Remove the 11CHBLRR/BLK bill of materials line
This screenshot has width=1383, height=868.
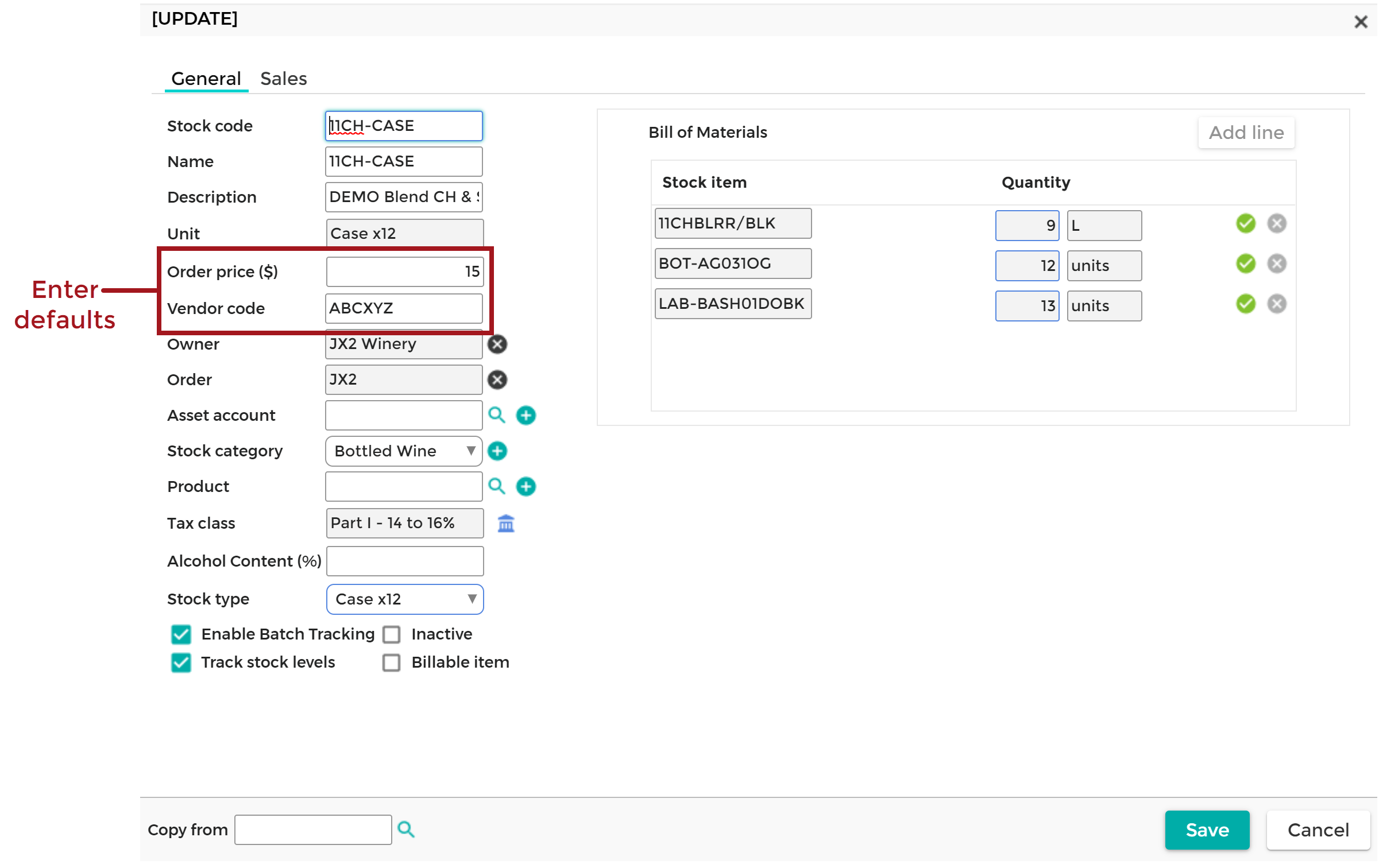point(1276,223)
